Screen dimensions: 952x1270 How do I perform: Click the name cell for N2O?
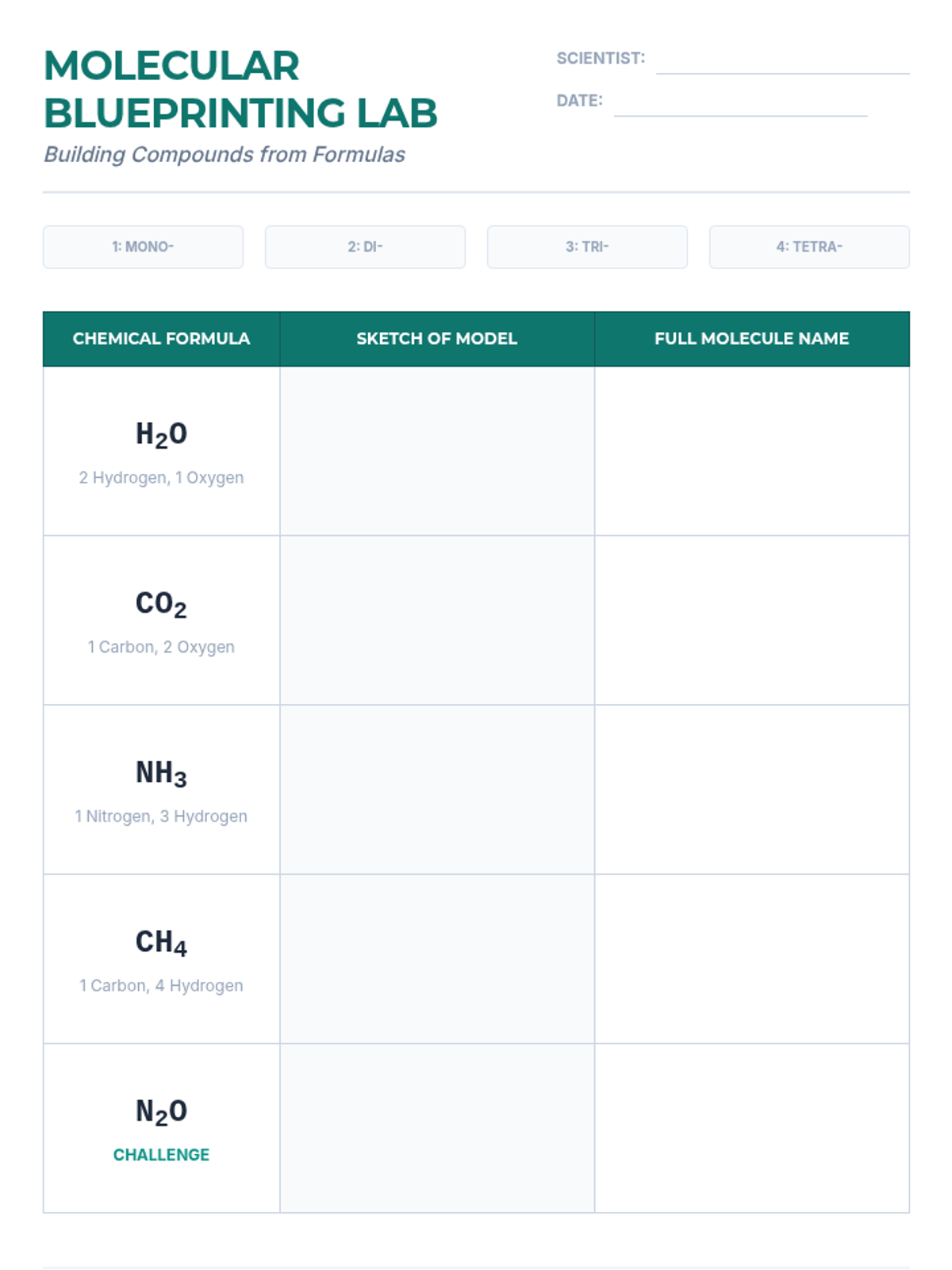tap(751, 1128)
